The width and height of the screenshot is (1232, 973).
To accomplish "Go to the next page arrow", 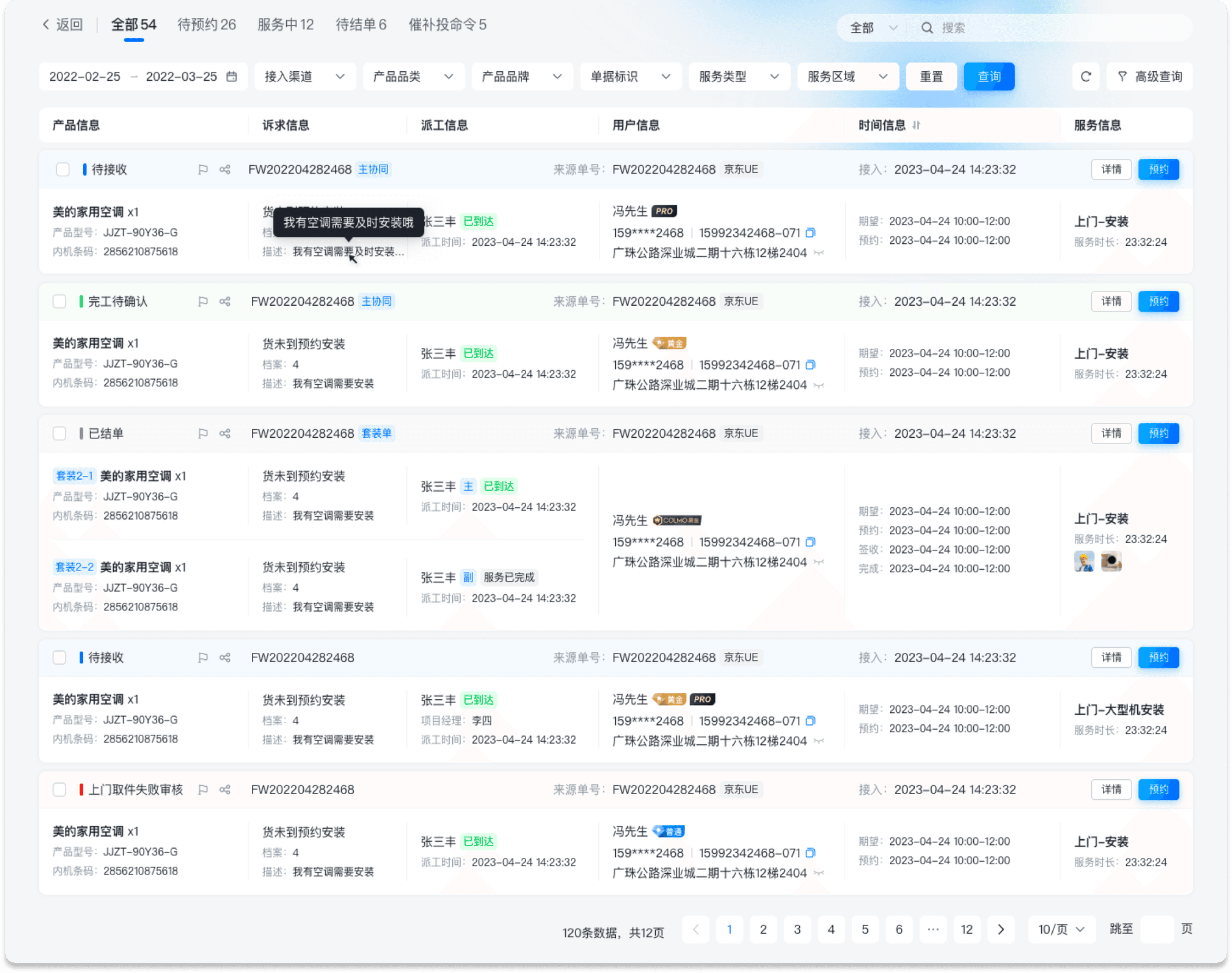I will tap(1001, 930).
